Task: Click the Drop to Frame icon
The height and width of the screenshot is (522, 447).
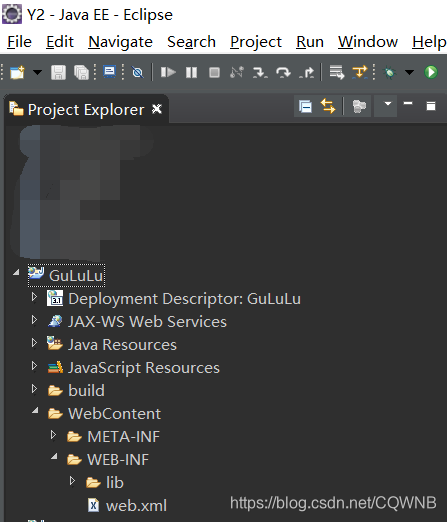Action: [337, 72]
